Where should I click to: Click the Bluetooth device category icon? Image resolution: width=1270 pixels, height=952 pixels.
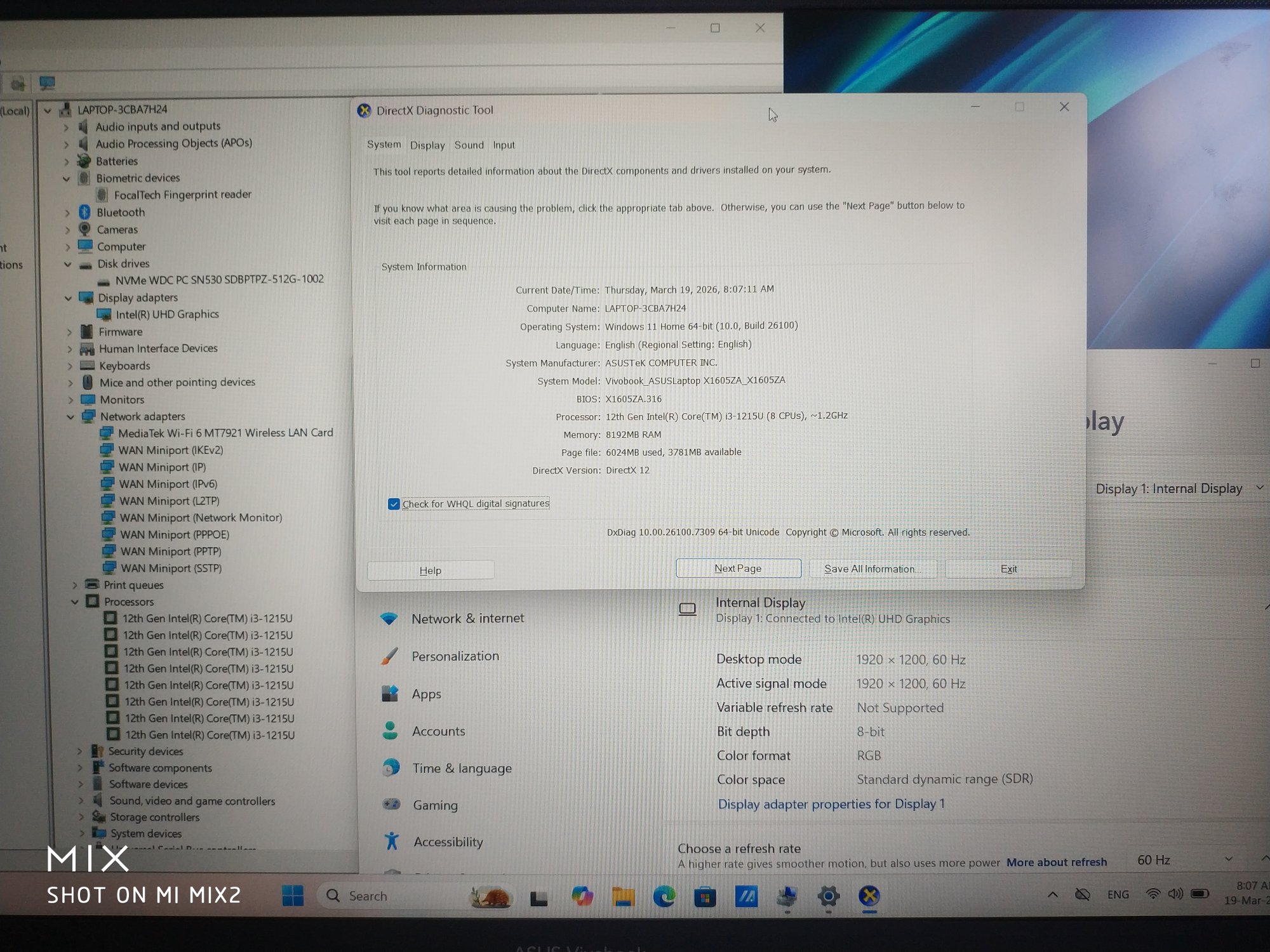84,212
